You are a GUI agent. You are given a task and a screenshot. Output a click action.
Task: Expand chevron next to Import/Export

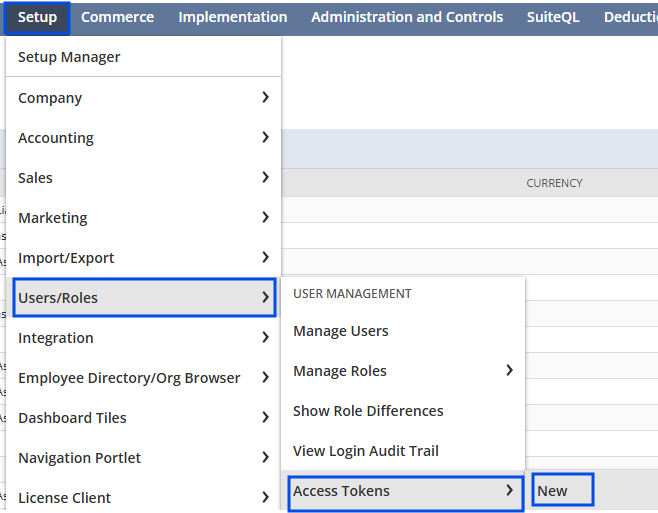tap(265, 257)
